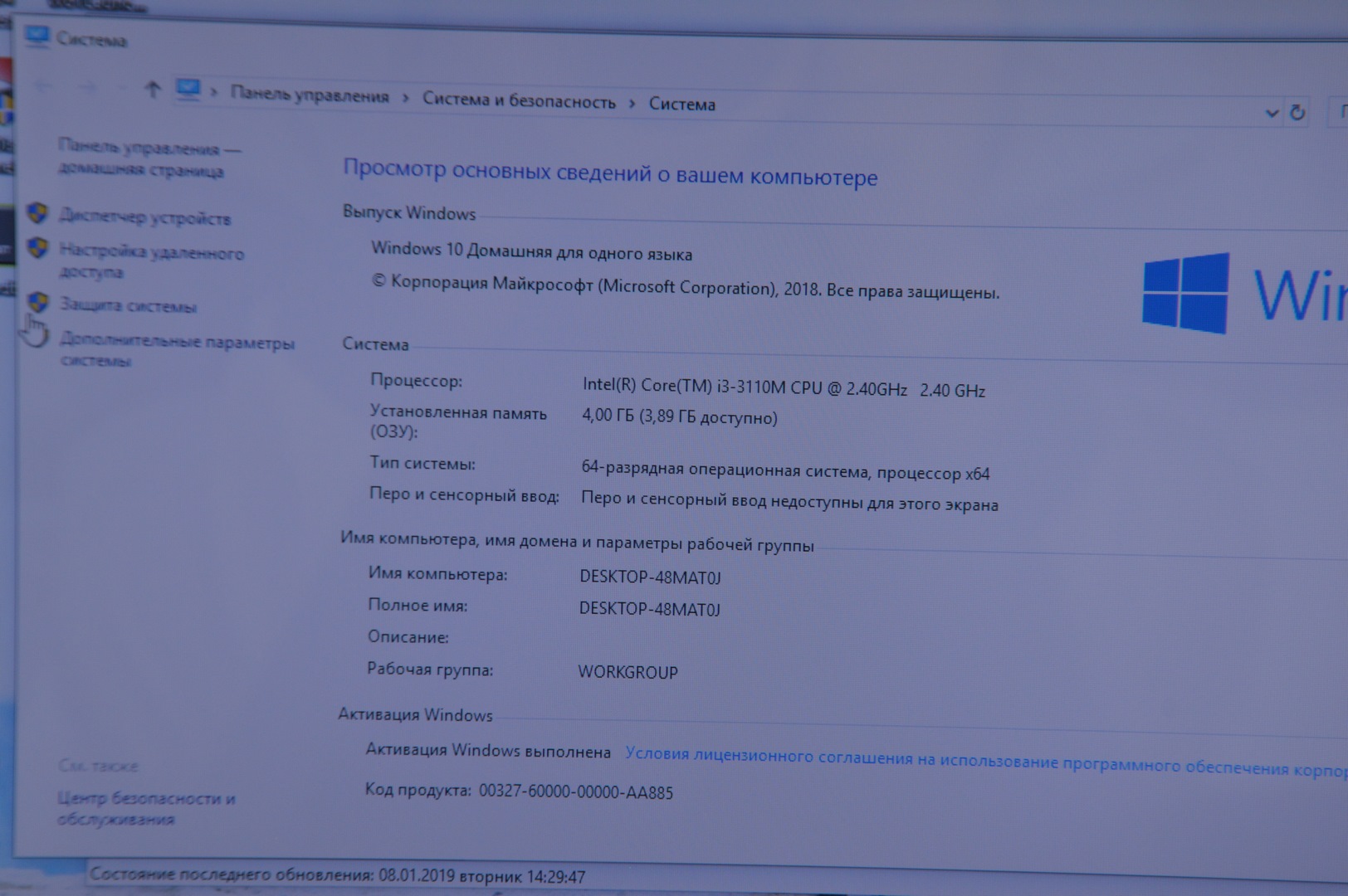Expand the chevron after Панель управления breadcrumb
The height and width of the screenshot is (896, 1348).
406,99
